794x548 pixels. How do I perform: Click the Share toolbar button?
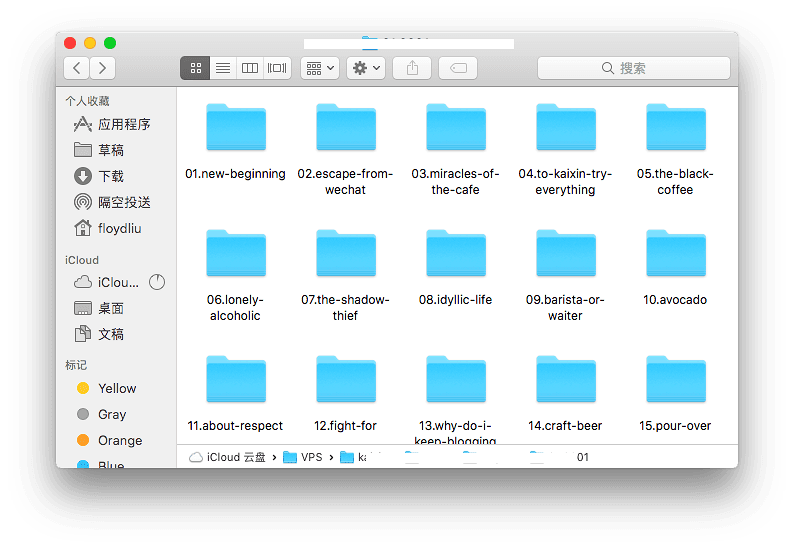click(x=411, y=68)
